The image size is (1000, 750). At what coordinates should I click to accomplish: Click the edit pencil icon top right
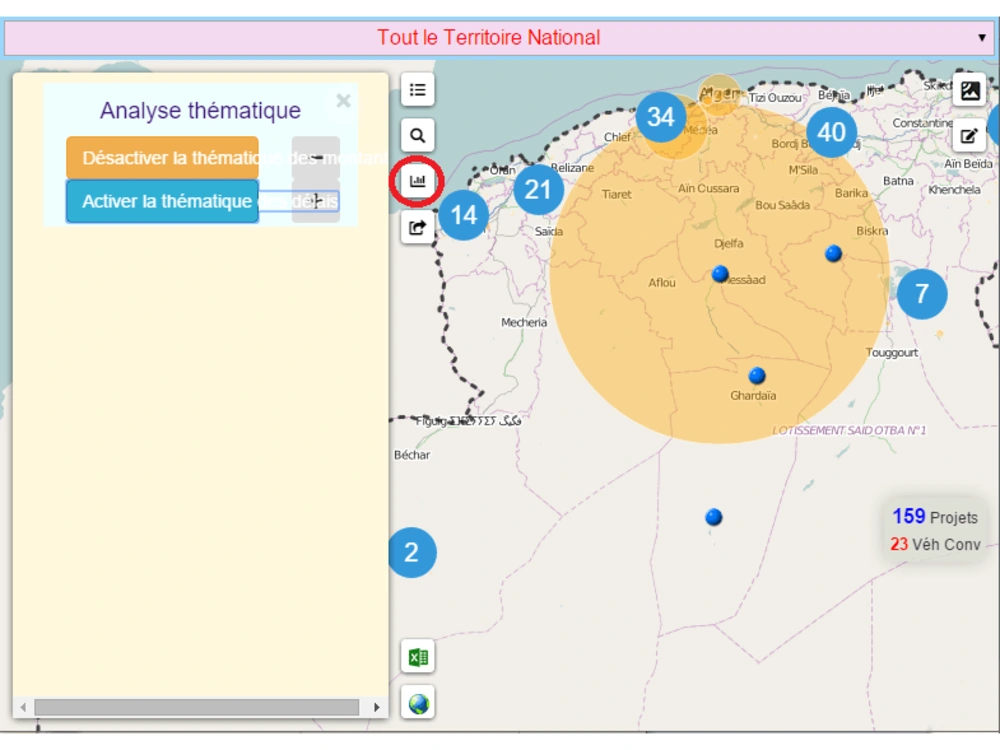(x=969, y=136)
